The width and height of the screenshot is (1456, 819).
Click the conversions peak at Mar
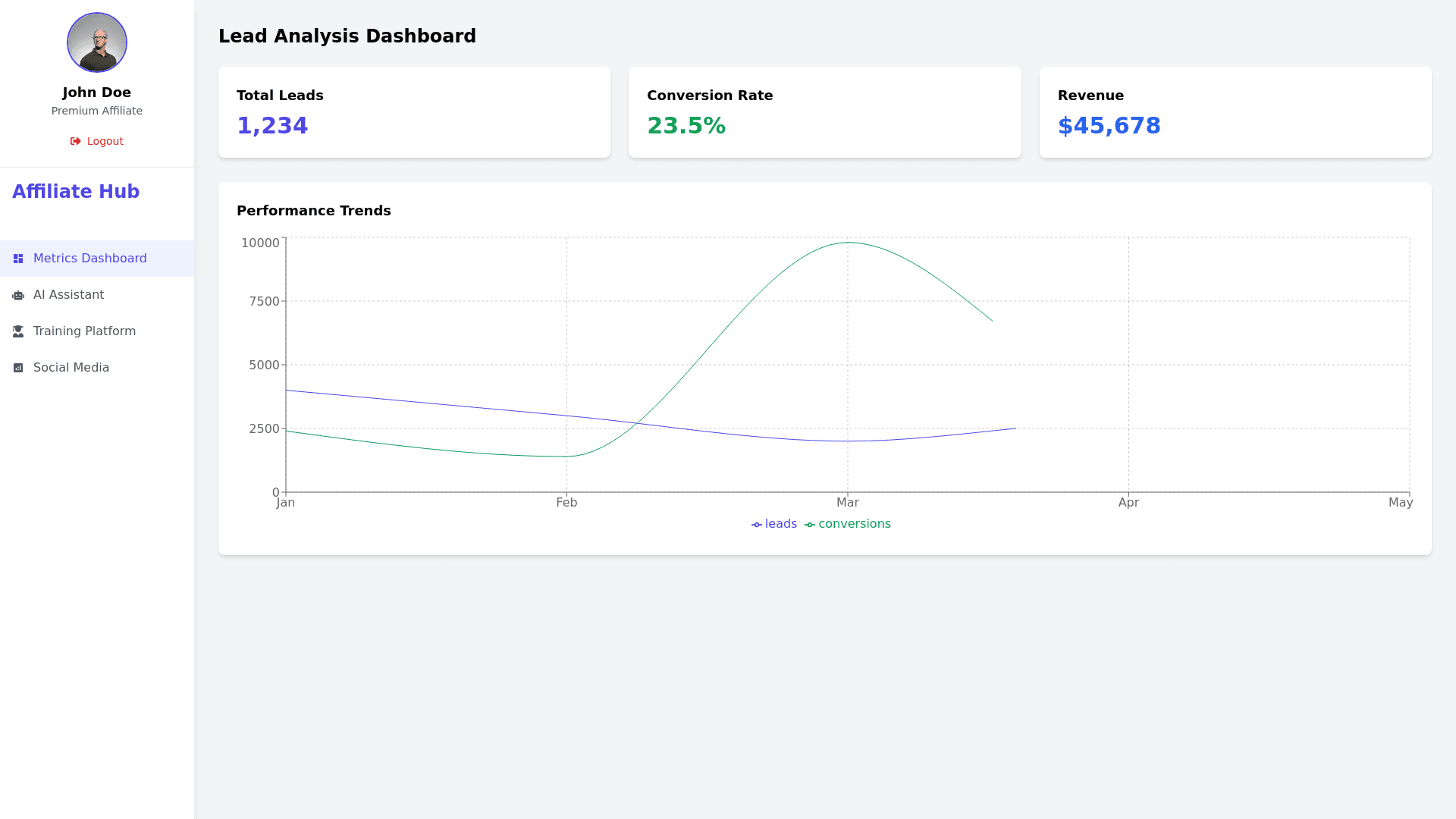coord(848,243)
